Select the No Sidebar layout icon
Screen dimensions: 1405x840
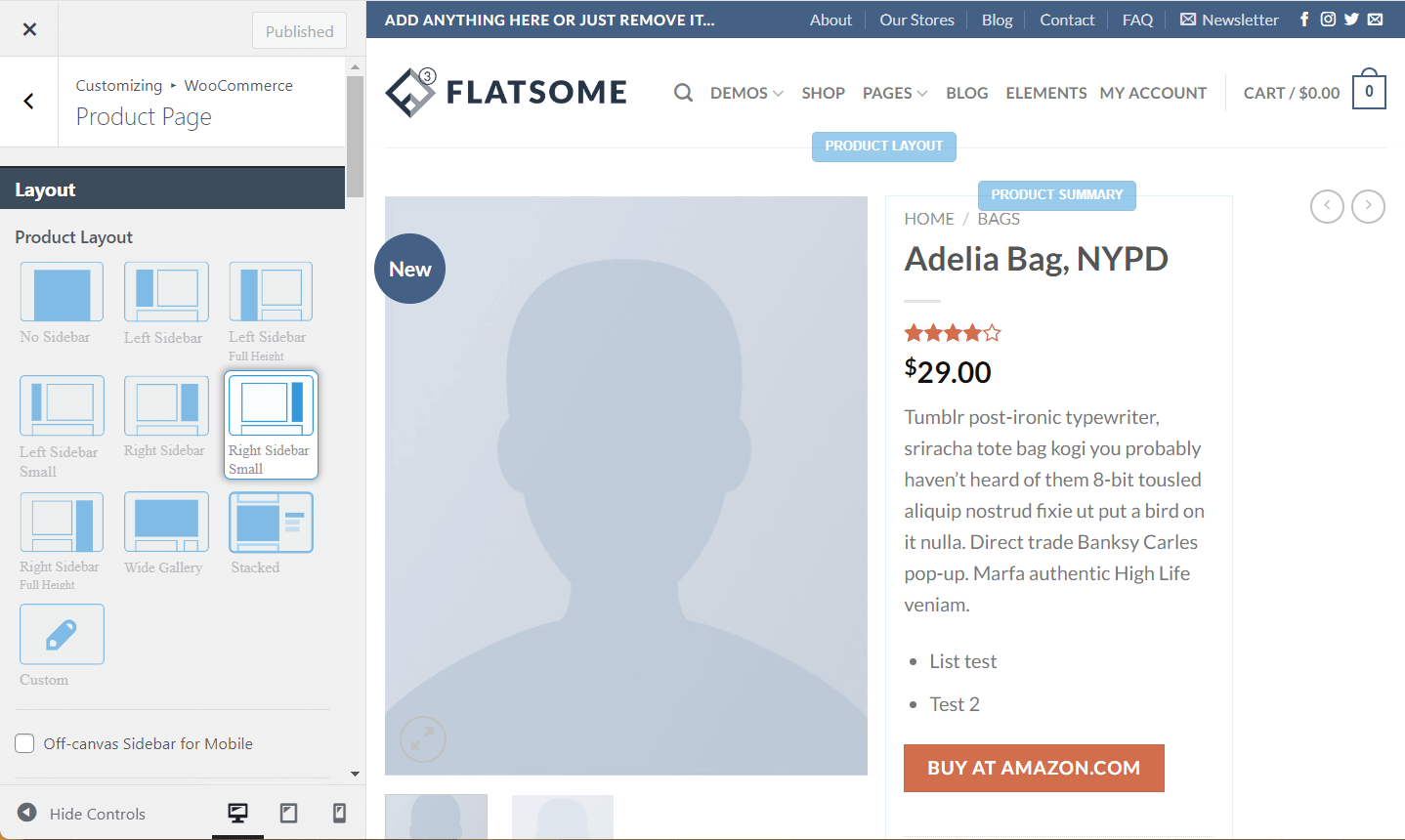(x=62, y=292)
